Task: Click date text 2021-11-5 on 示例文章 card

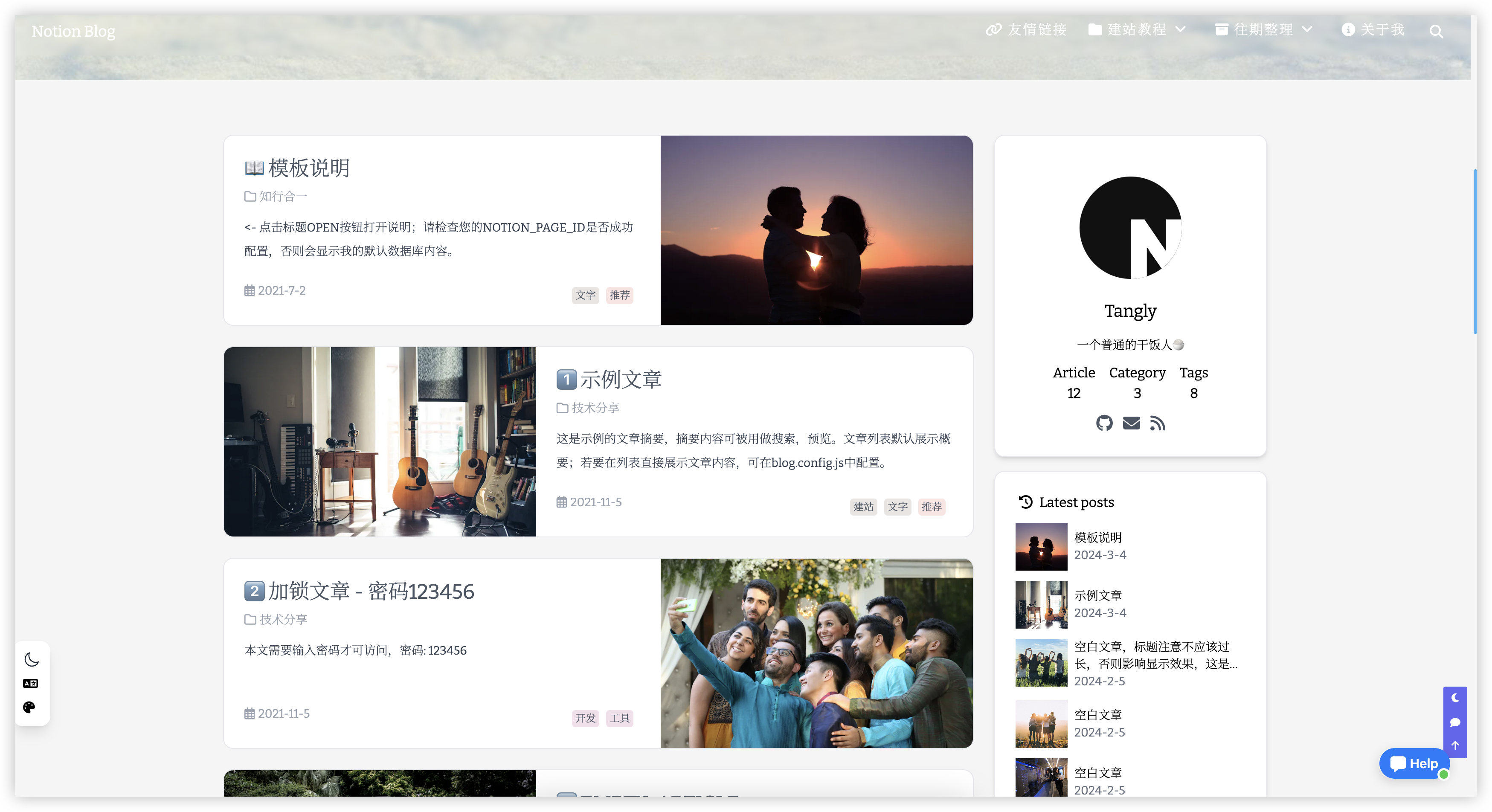Action: tap(595, 502)
